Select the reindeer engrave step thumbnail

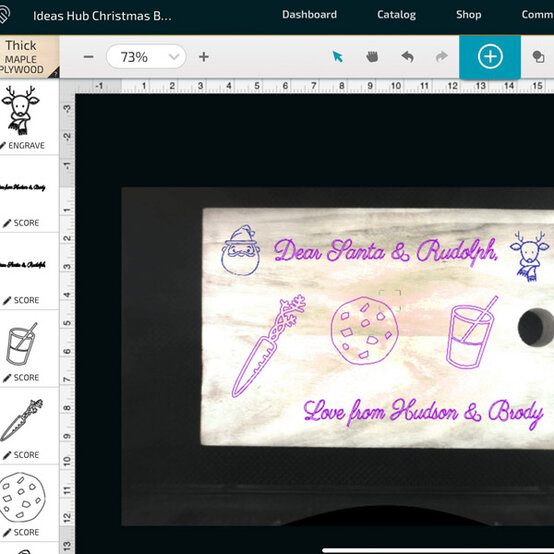point(20,110)
